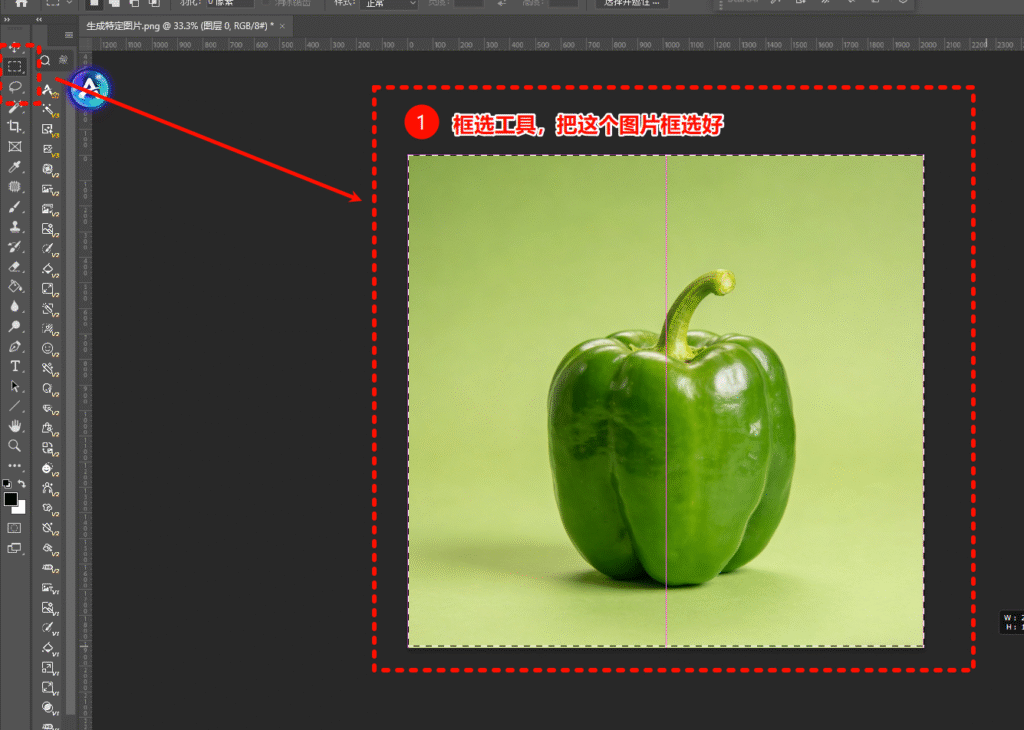Select the Hand tool
This screenshot has width=1024, height=730.
pyautogui.click(x=15, y=426)
